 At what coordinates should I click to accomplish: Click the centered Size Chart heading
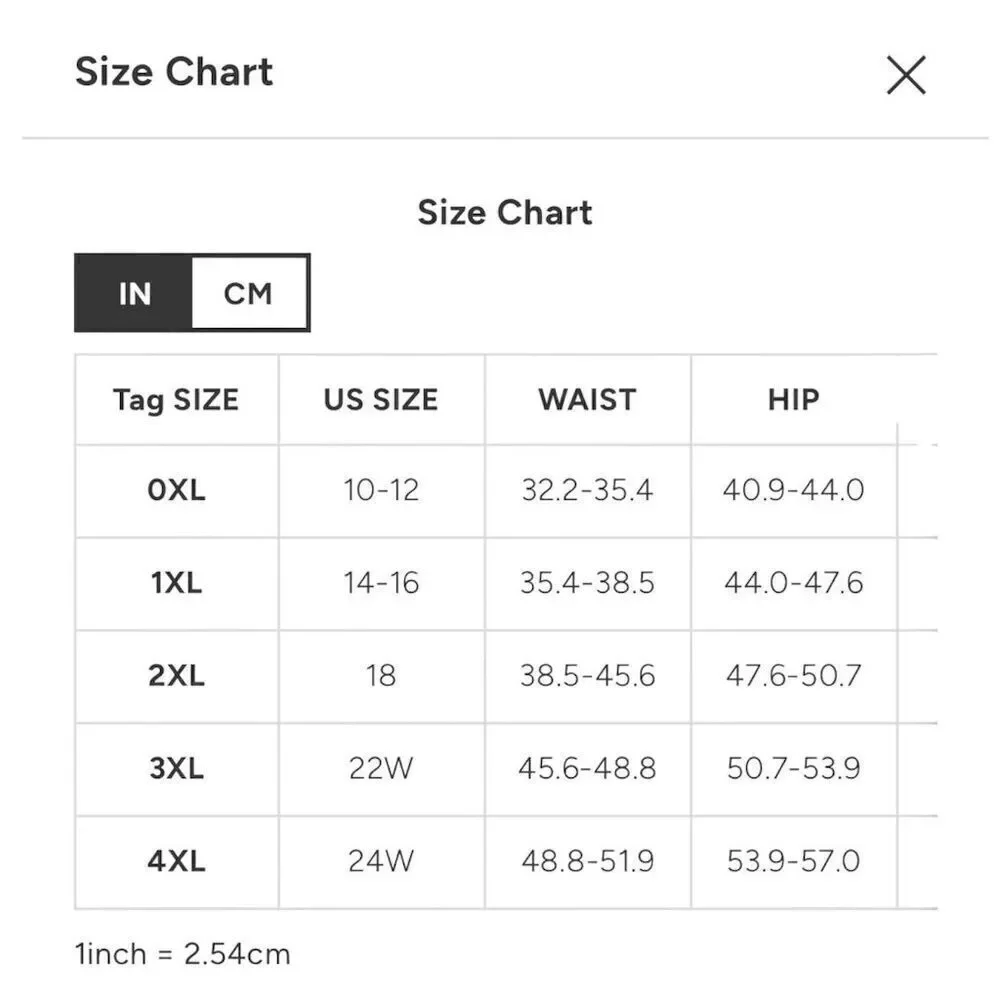point(505,212)
